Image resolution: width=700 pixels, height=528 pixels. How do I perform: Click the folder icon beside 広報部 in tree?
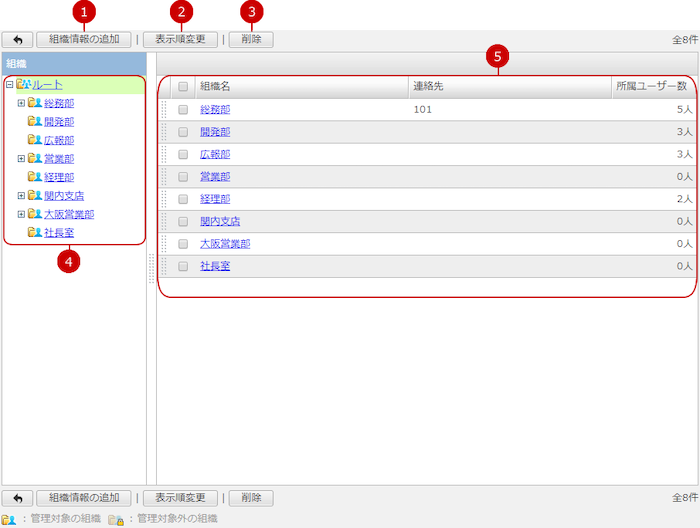click(35, 140)
